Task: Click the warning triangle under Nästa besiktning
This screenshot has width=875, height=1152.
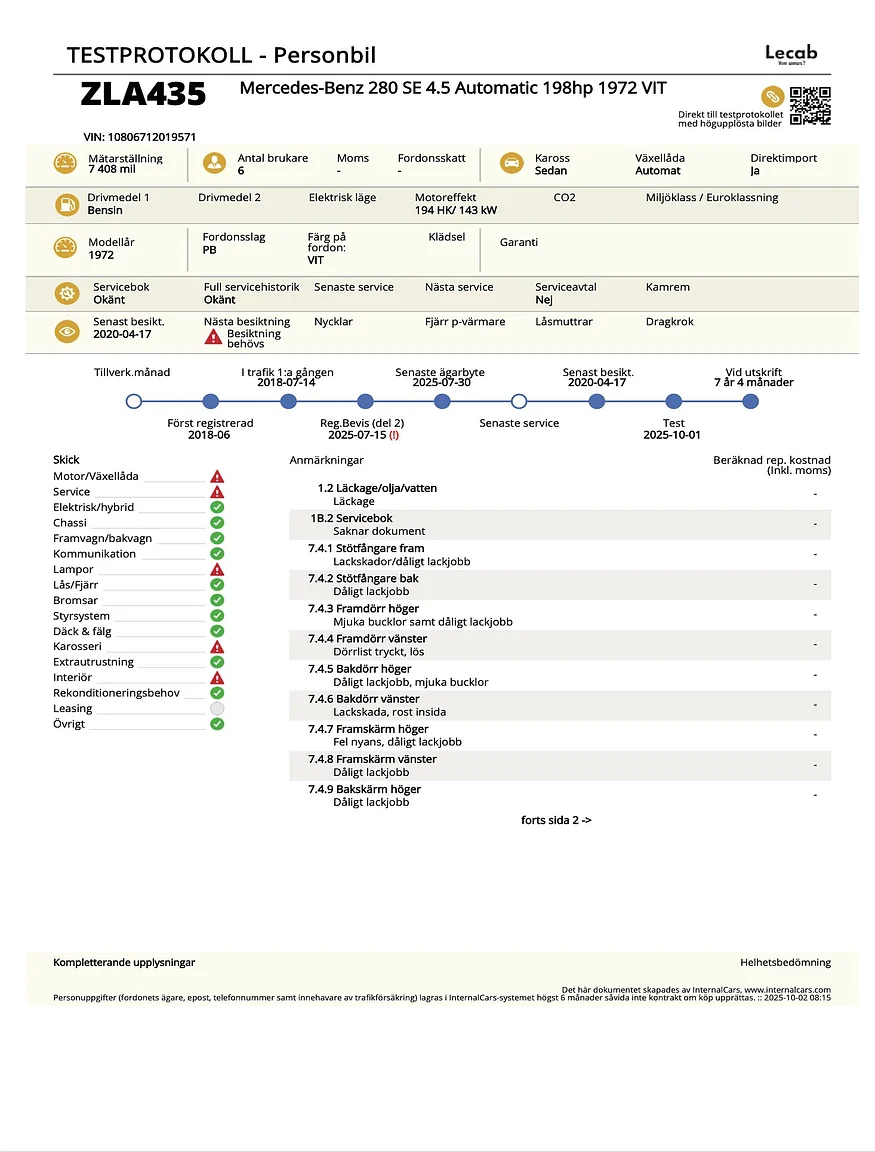Action: pos(213,338)
